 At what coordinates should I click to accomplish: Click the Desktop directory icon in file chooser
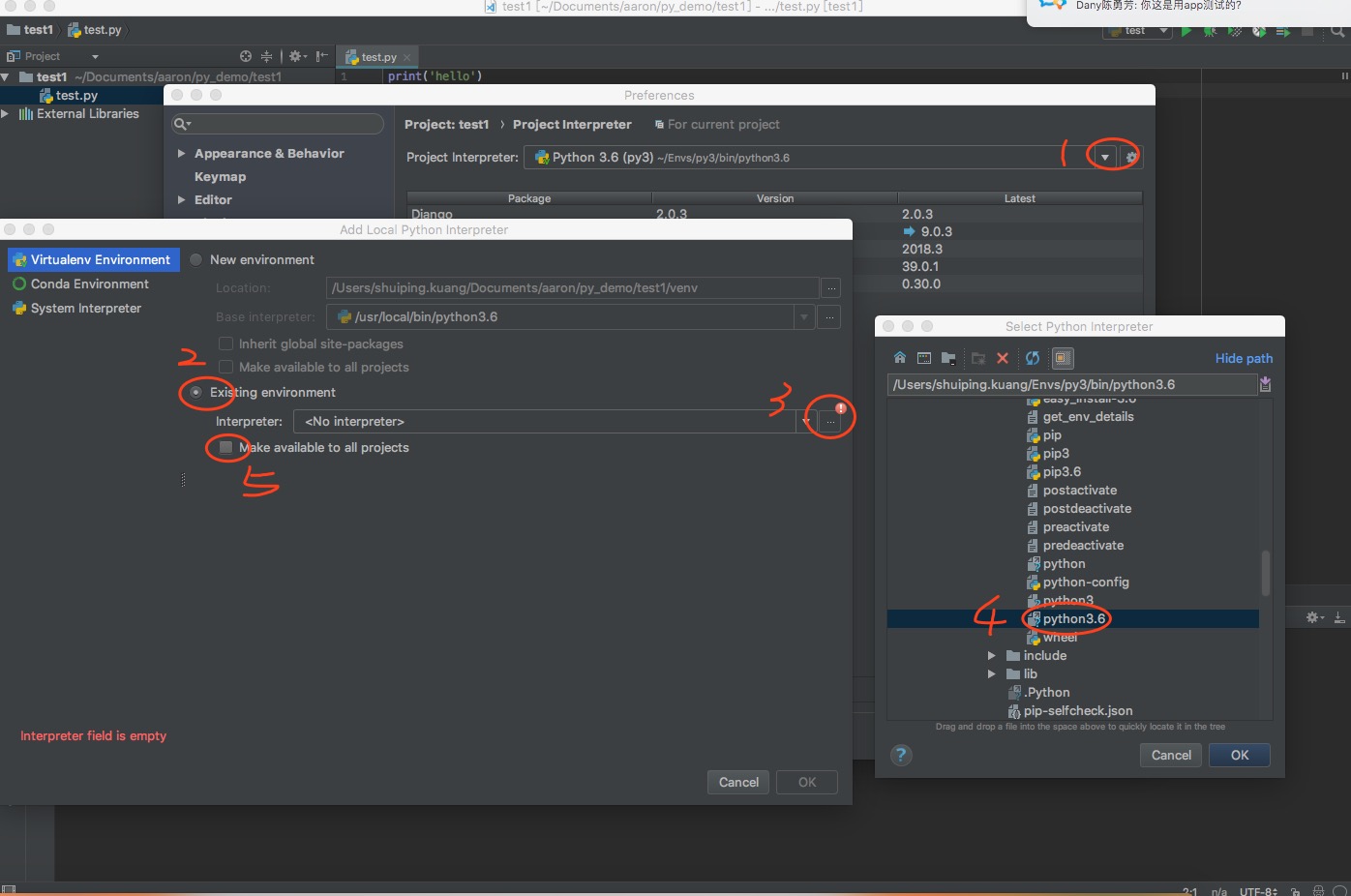coord(924,358)
